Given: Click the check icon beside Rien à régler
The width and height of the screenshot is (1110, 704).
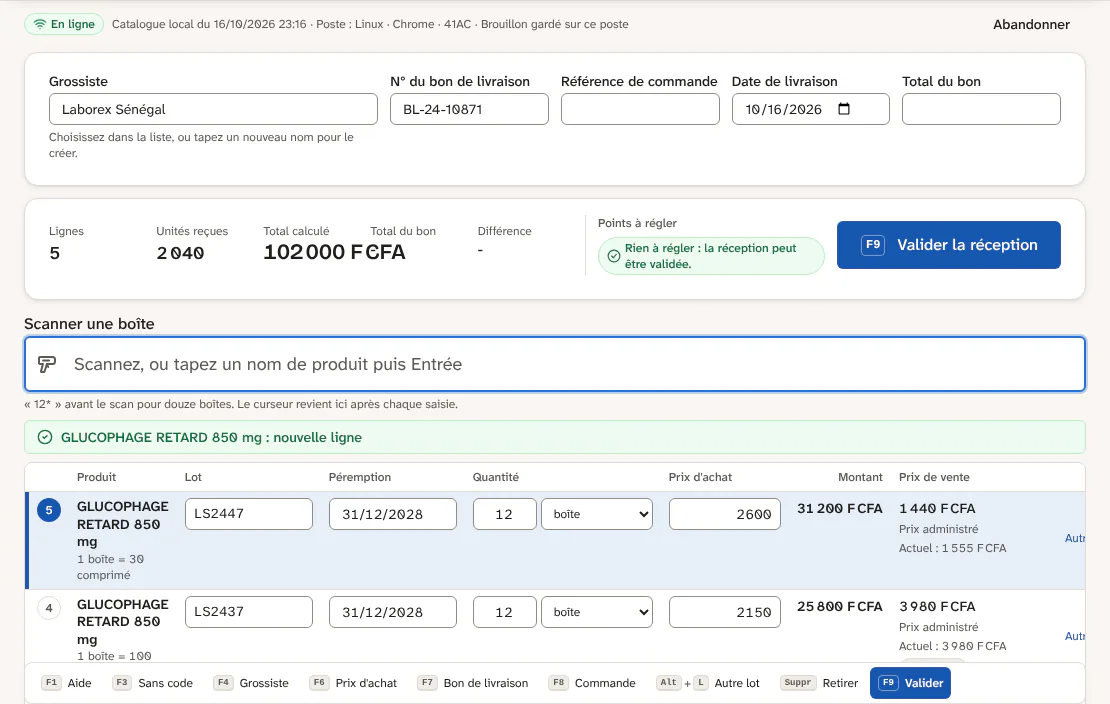Looking at the screenshot, I should point(614,256).
